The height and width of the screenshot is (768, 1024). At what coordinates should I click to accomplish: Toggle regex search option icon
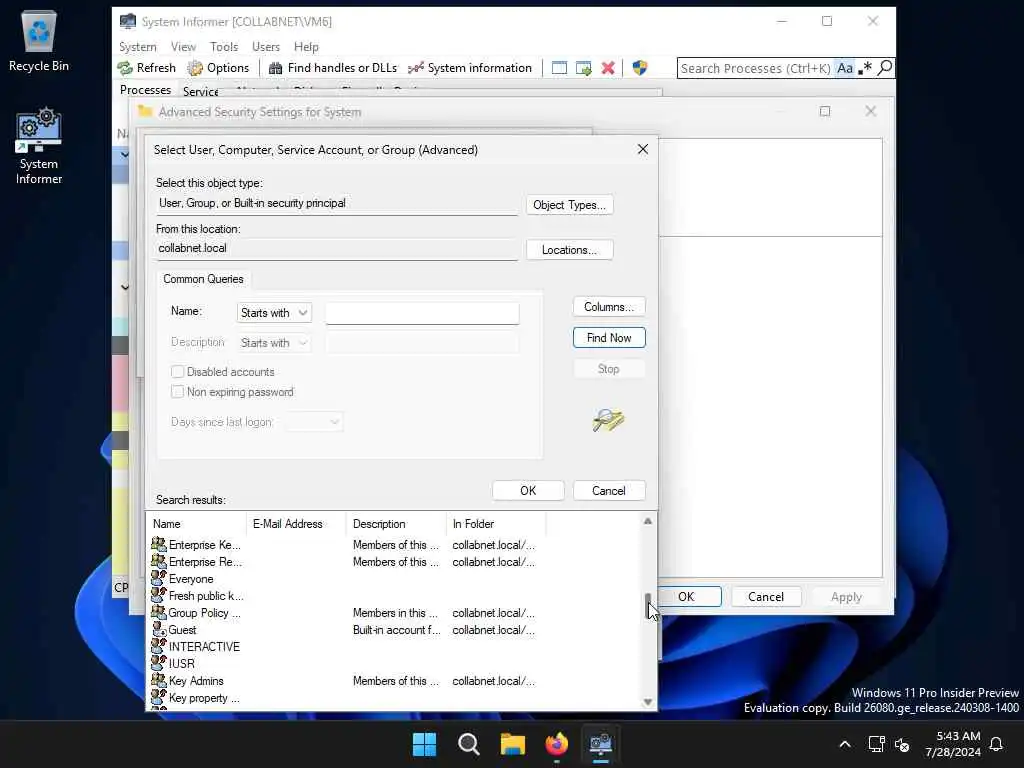tap(865, 68)
